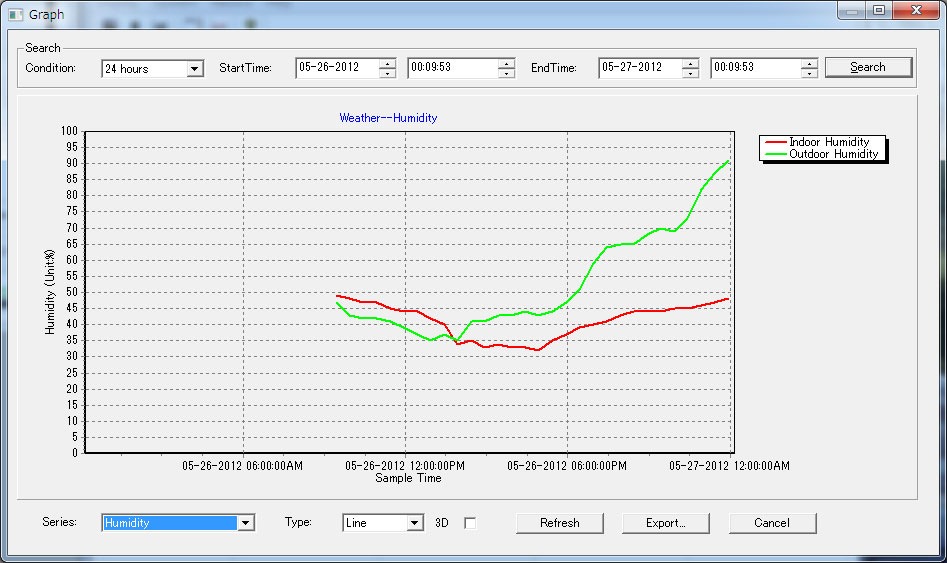Click the Weather--Humidity chart title
The height and width of the screenshot is (563, 947).
388,118
